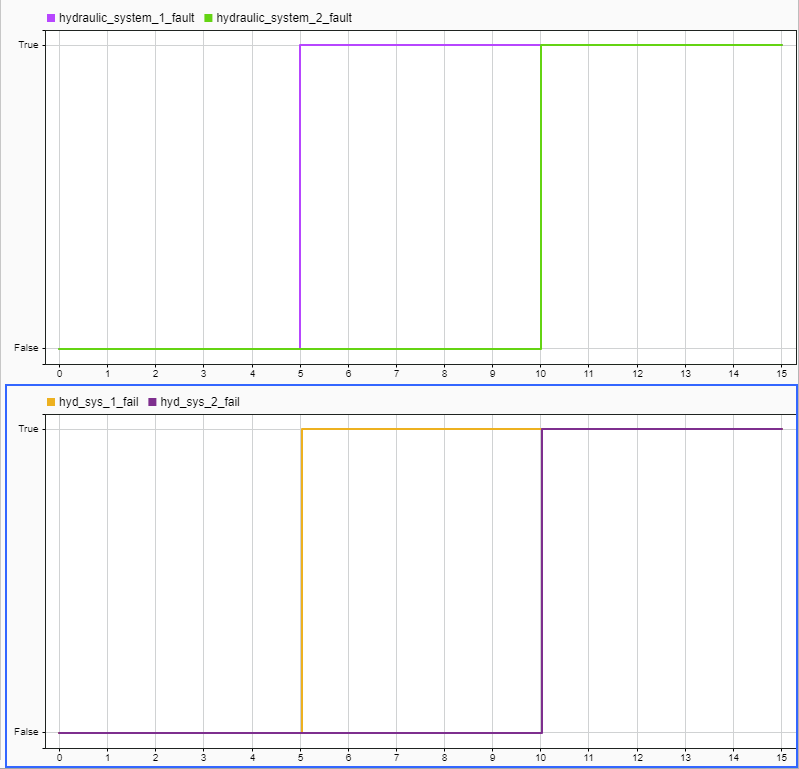This screenshot has height=769, width=799.
Task: Click x-axis tick label 5 in top plot
Action: click(x=300, y=374)
